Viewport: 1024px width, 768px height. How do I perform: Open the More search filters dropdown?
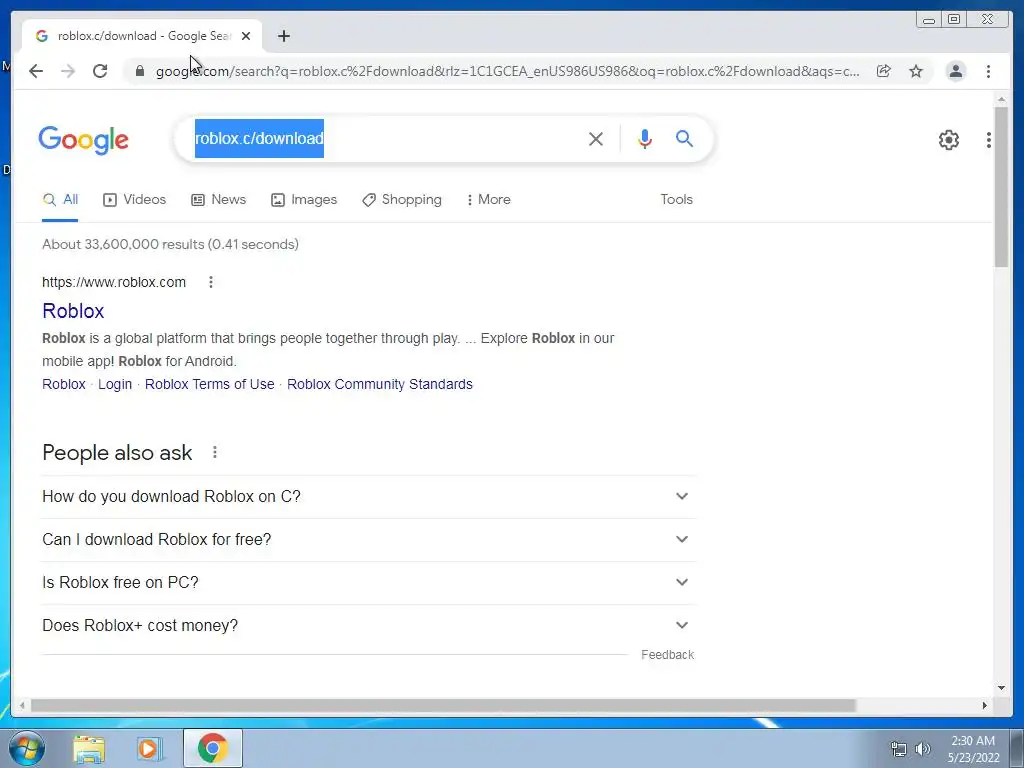[x=488, y=199]
